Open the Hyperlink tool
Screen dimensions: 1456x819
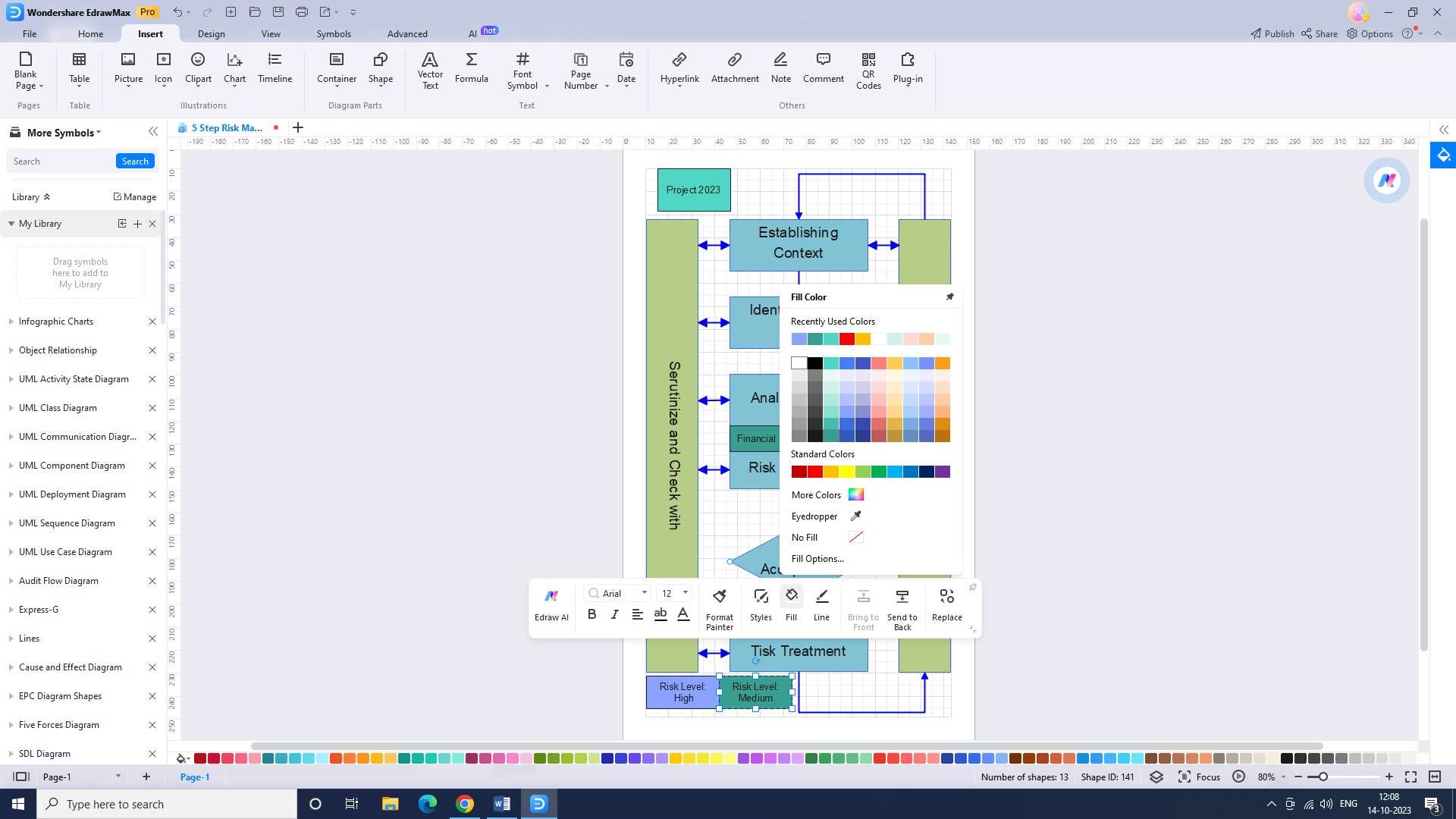click(679, 68)
